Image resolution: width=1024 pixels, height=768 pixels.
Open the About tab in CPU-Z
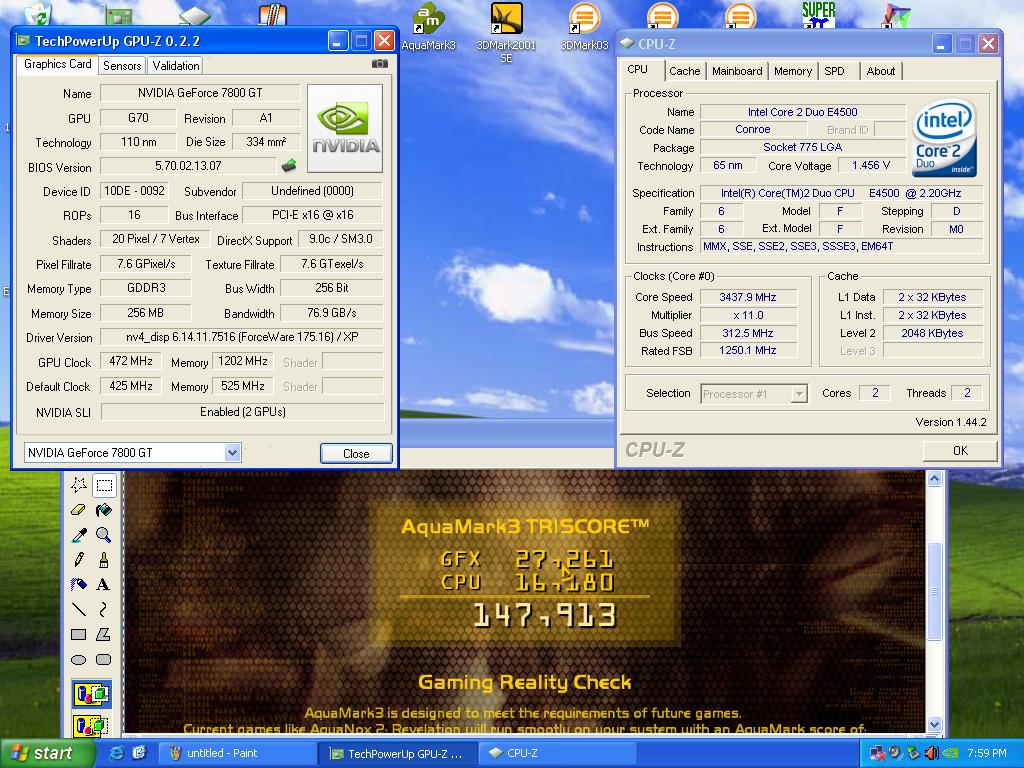(x=880, y=71)
